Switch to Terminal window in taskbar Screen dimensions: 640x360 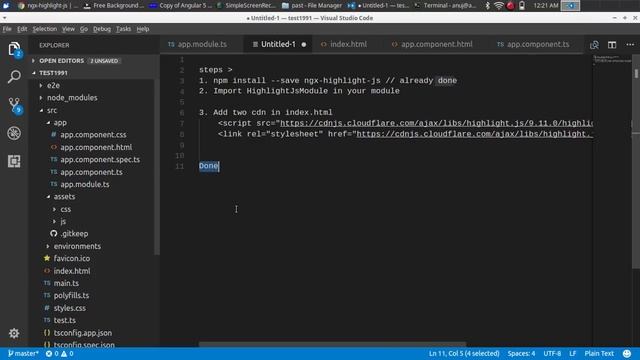tap(445, 6)
